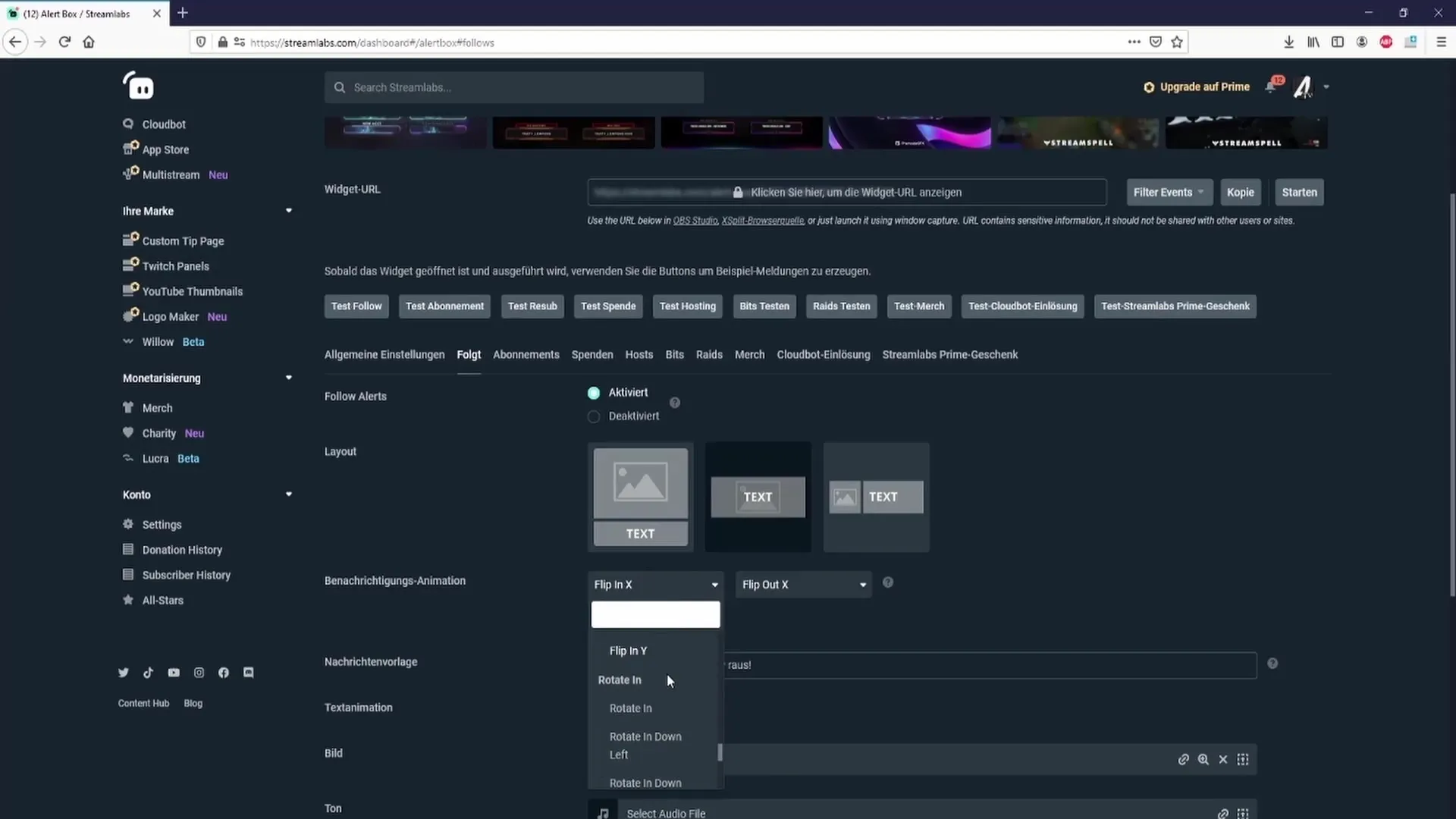This screenshot has width=1456, height=819.
Task: Click the Facebook icon in the sidebar footer
Action: pyautogui.click(x=224, y=673)
